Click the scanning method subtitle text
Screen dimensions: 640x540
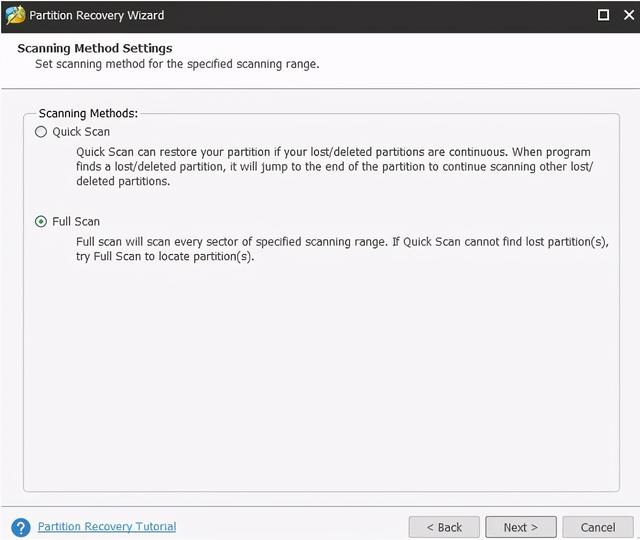(x=177, y=64)
